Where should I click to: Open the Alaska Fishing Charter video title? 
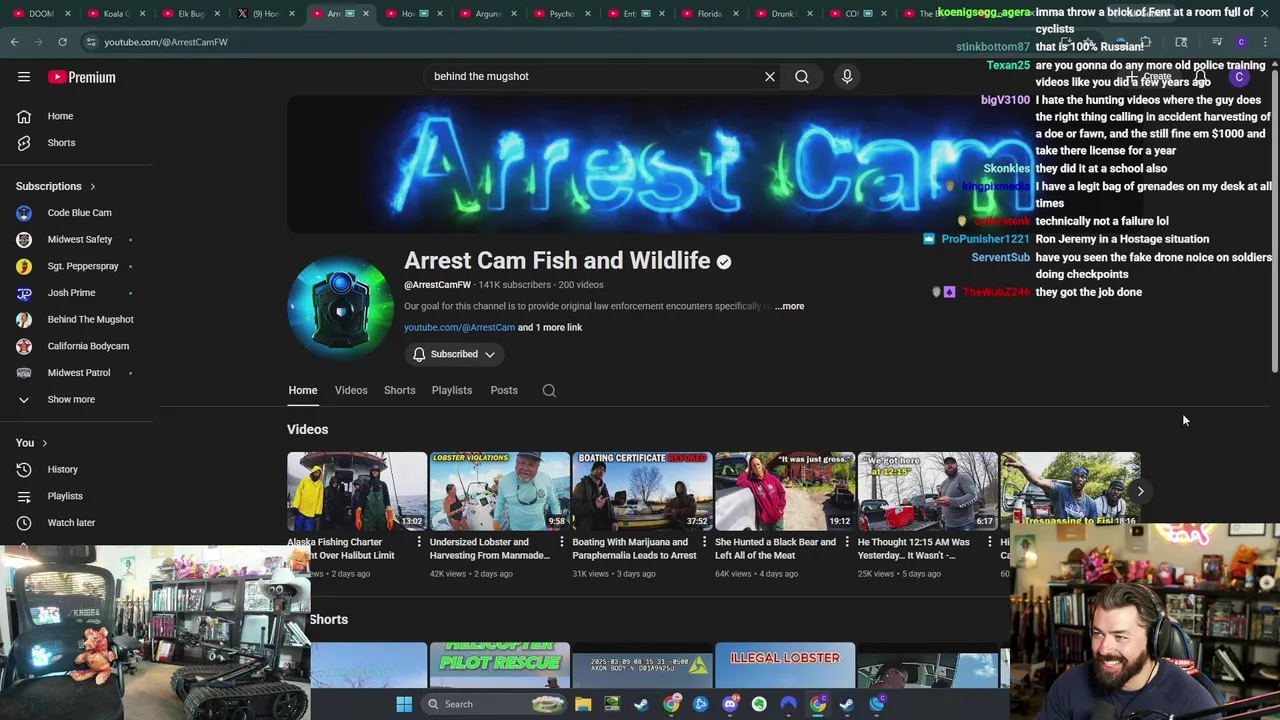pos(341,549)
